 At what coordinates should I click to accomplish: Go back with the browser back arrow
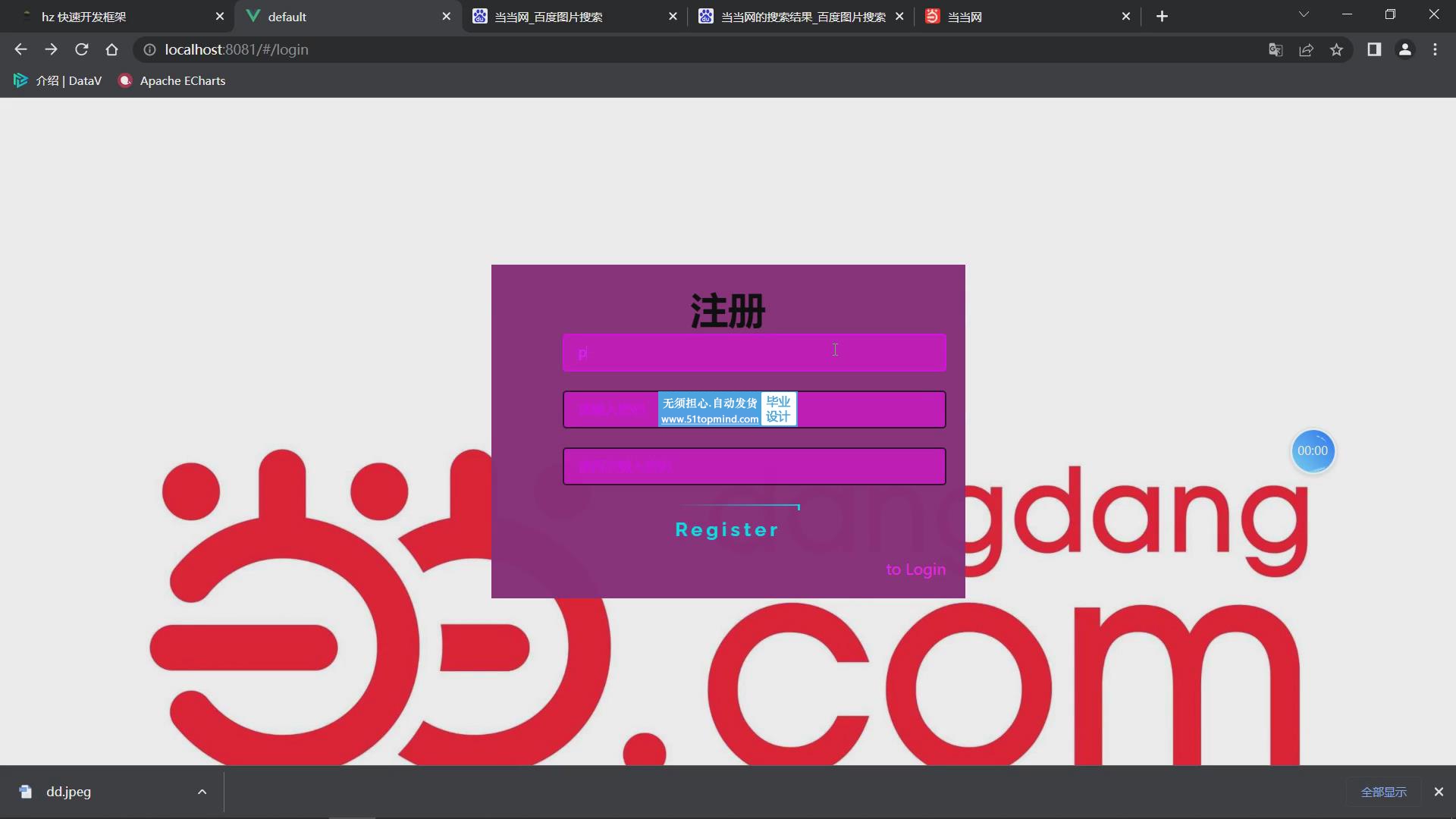[20, 49]
